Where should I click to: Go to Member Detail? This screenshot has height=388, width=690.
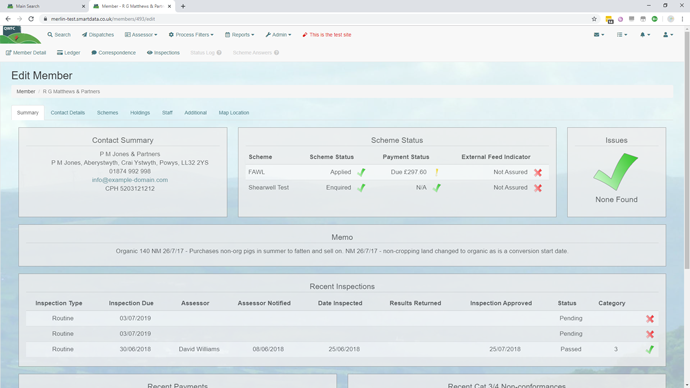click(x=26, y=53)
